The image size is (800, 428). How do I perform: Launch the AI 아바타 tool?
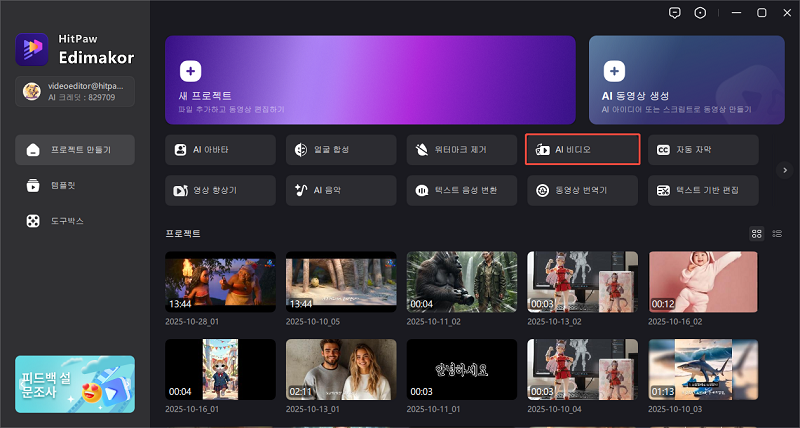point(220,149)
